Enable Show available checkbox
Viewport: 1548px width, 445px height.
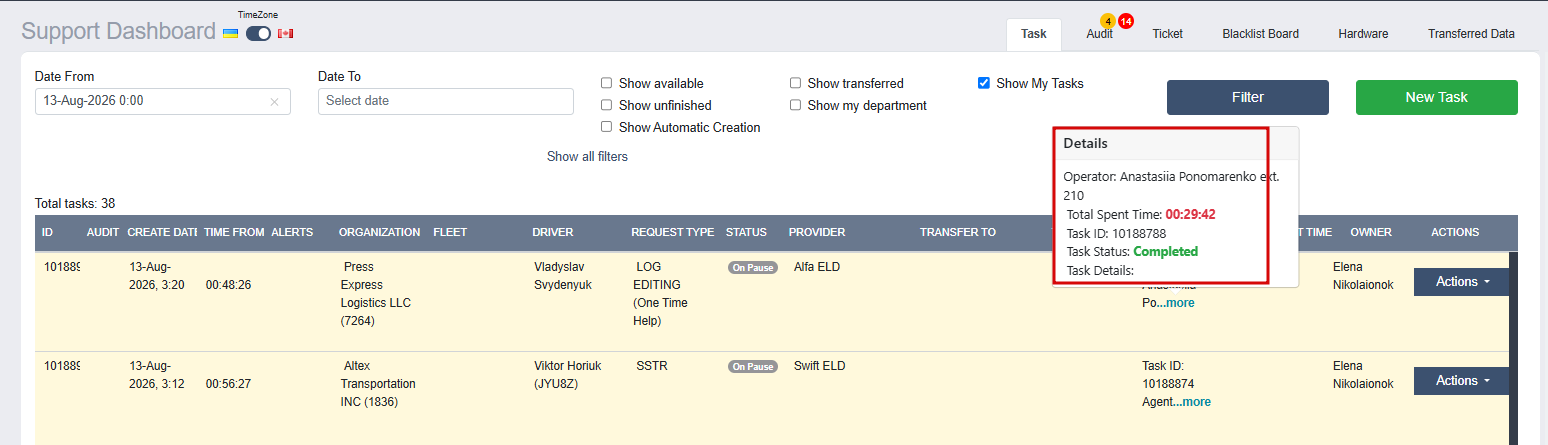click(x=606, y=83)
